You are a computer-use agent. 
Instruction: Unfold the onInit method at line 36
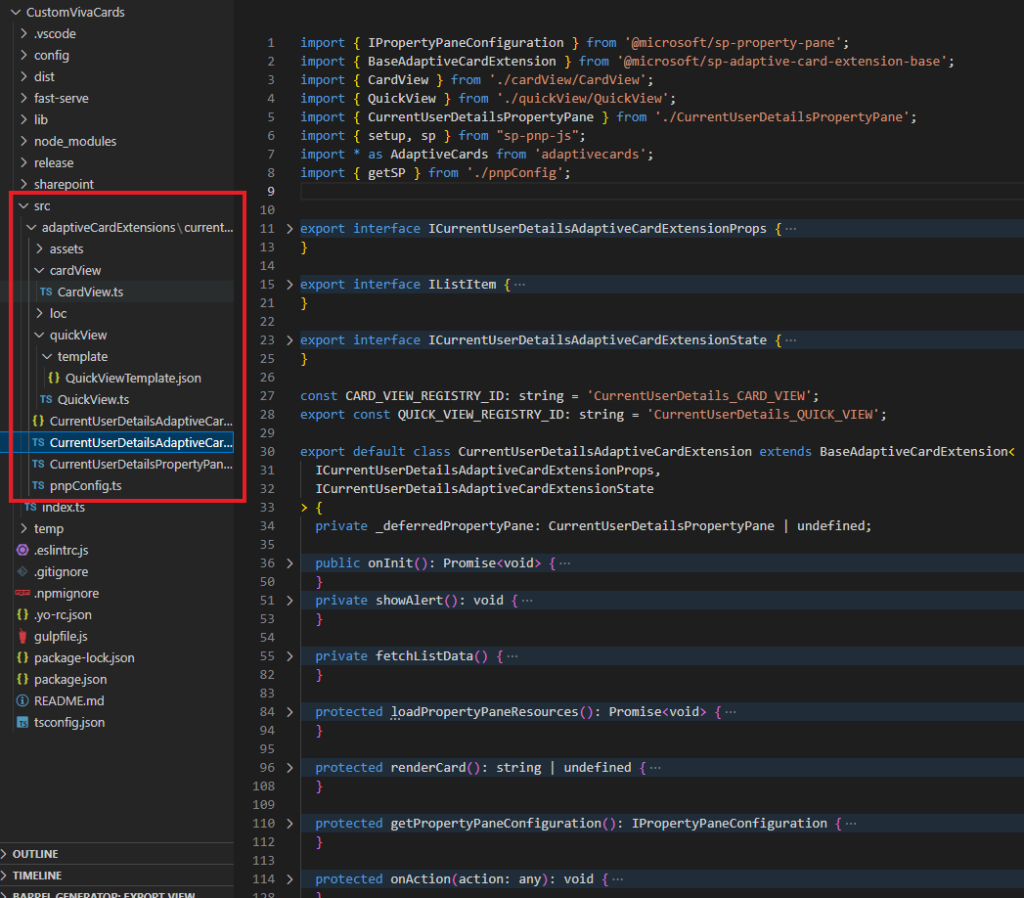point(290,563)
